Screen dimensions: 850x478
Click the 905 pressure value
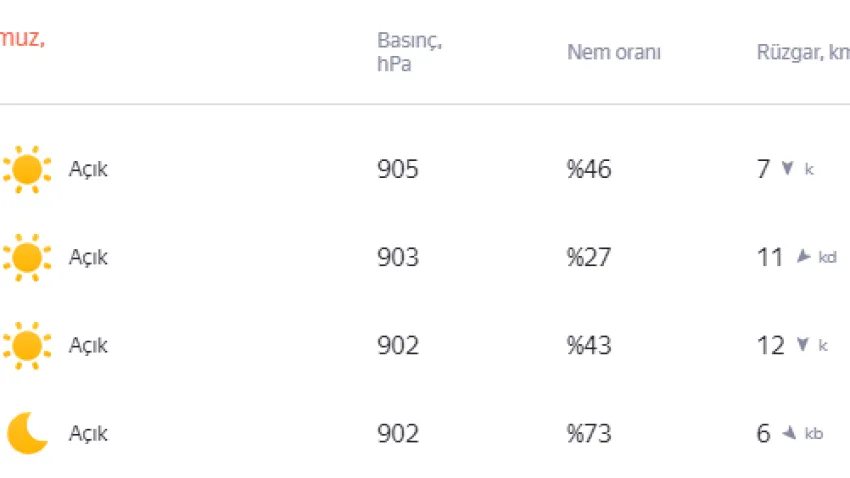[398, 169]
